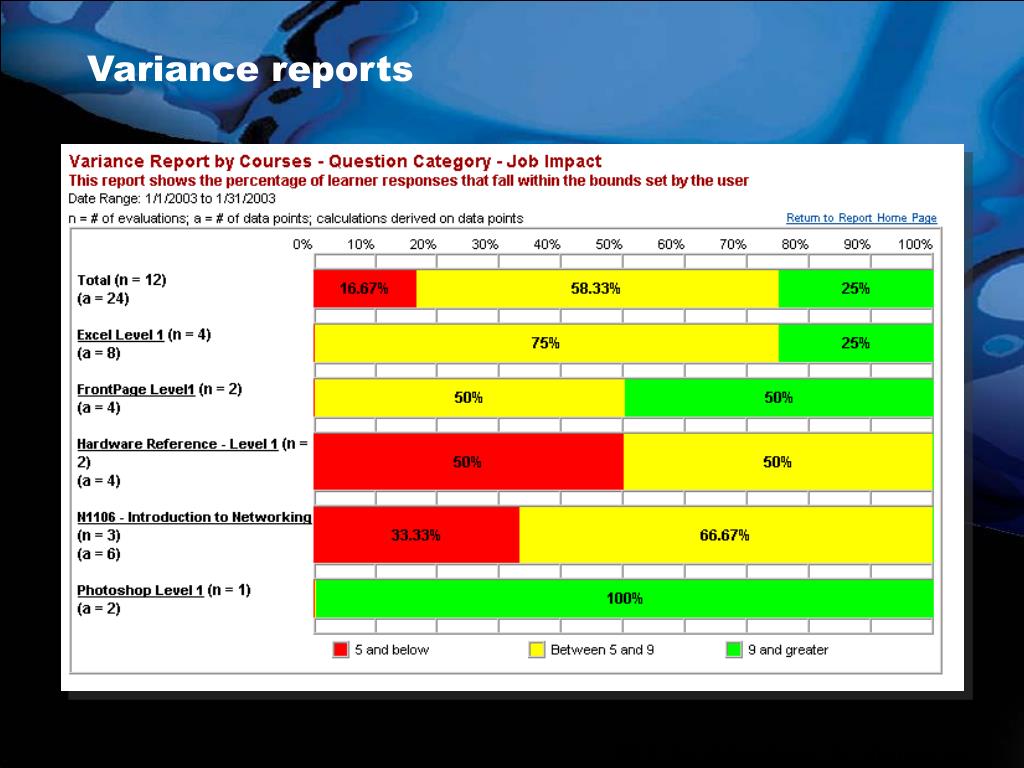This screenshot has height=768, width=1024.
Task: Click the 'Variance Report by Courses' heading
Action: click(x=335, y=161)
